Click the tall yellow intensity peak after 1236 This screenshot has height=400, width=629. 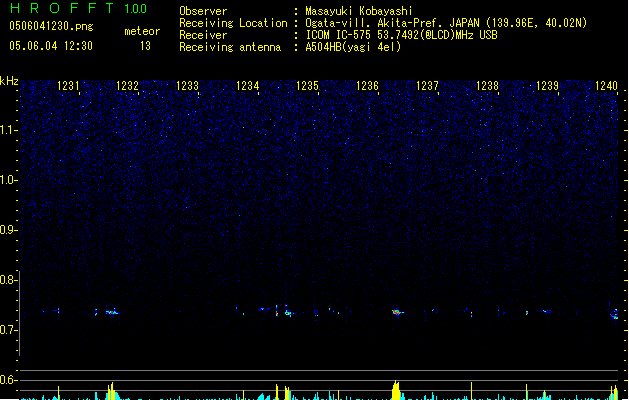(396, 390)
